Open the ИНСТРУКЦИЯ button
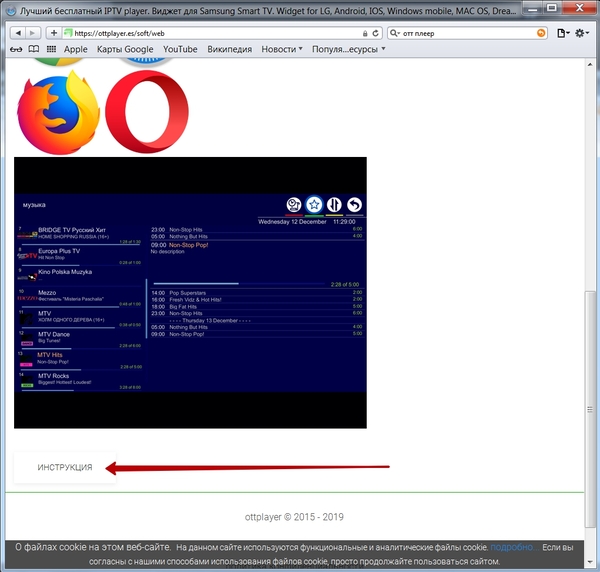600x572 pixels. tap(65, 468)
